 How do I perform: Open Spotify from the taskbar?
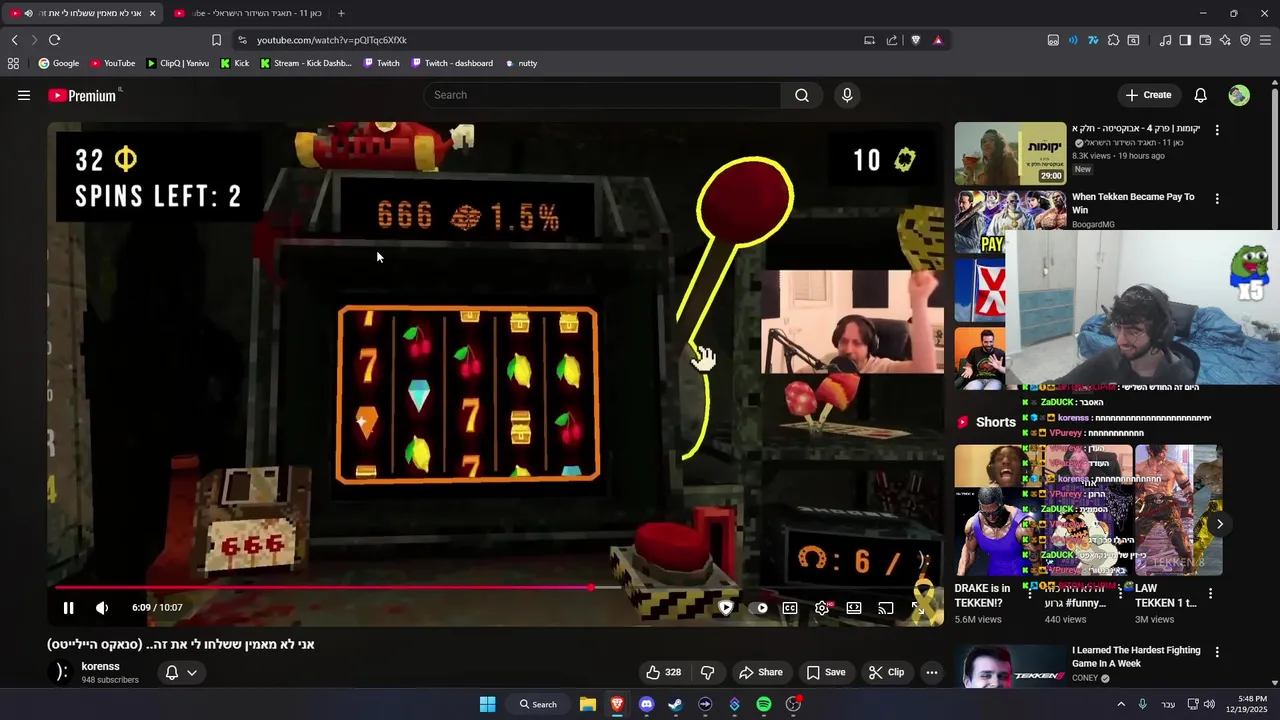click(764, 704)
